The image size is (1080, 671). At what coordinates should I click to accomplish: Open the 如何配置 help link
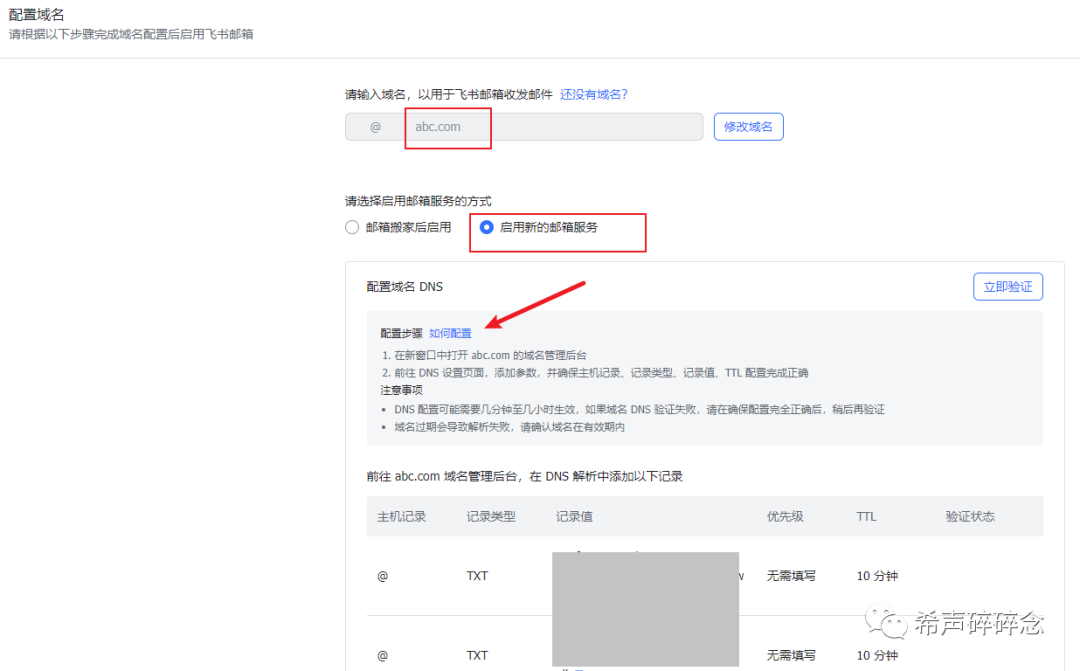tap(450, 332)
